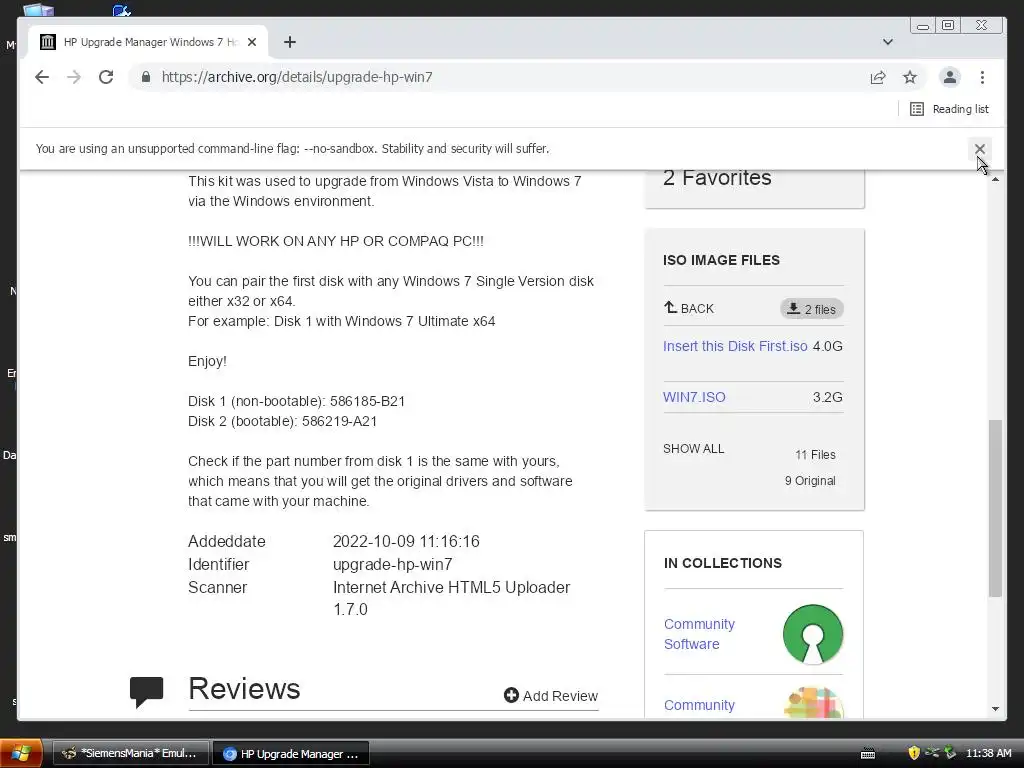Click the network connection tray icon
The width and height of the screenshot is (1024, 768).
coord(932,753)
